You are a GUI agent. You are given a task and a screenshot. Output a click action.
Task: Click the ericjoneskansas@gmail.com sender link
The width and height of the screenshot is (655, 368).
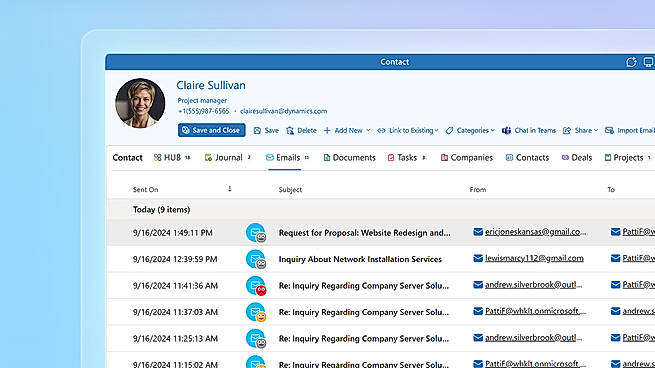(535, 232)
